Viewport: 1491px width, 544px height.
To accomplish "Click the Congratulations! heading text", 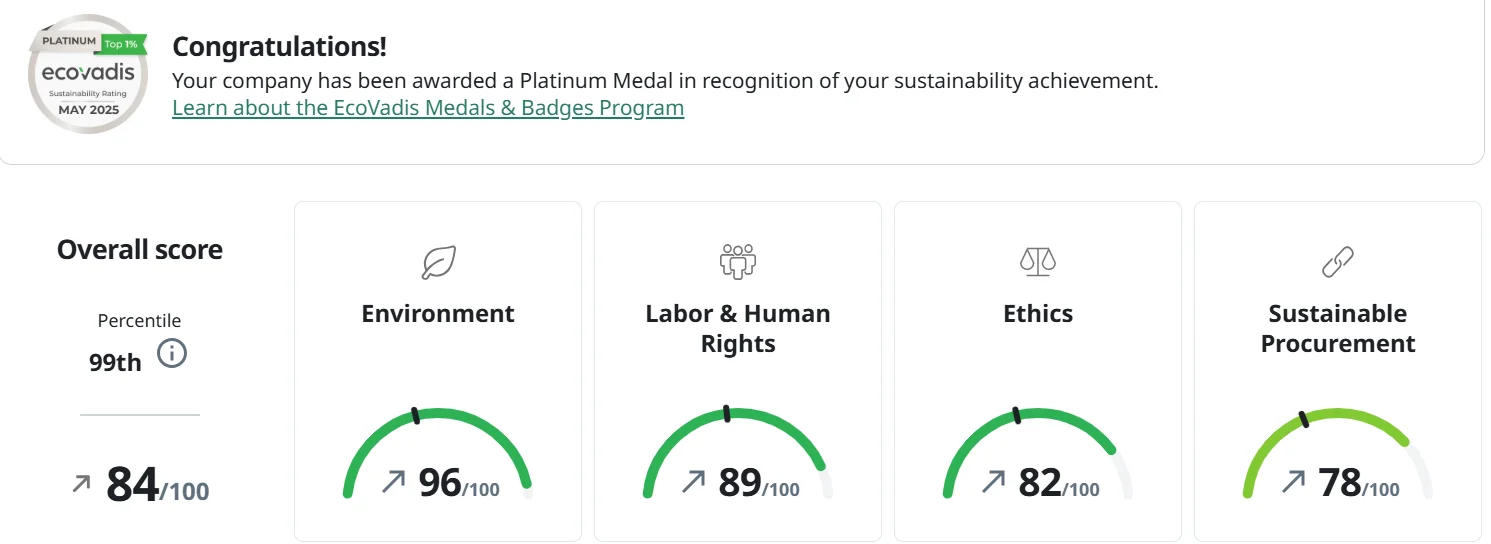I will 279,47.
